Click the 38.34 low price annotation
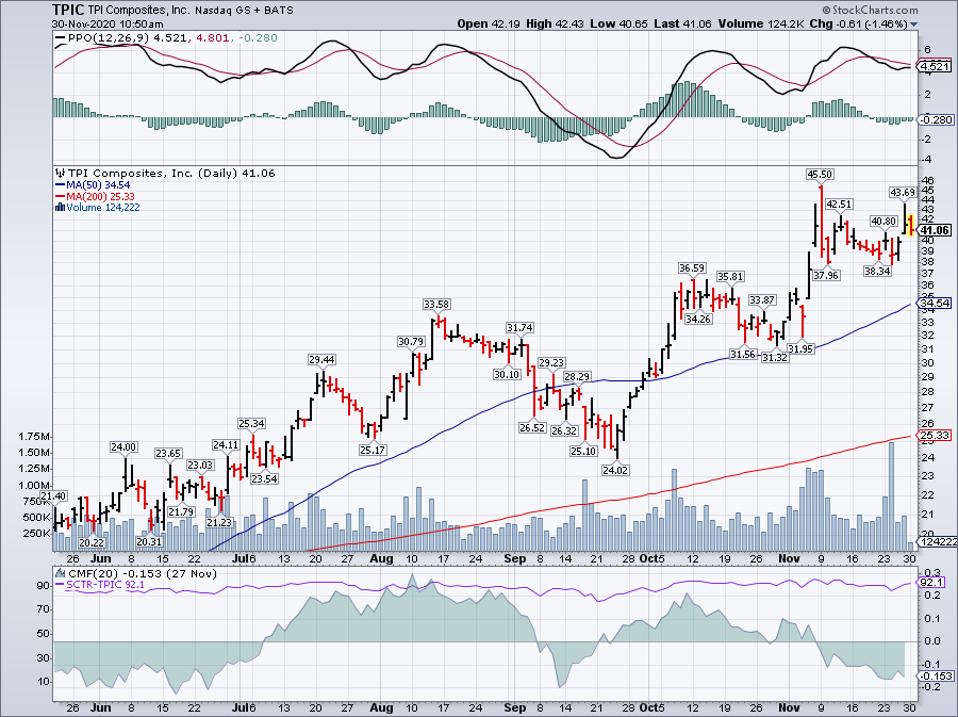 coord(877,271)
